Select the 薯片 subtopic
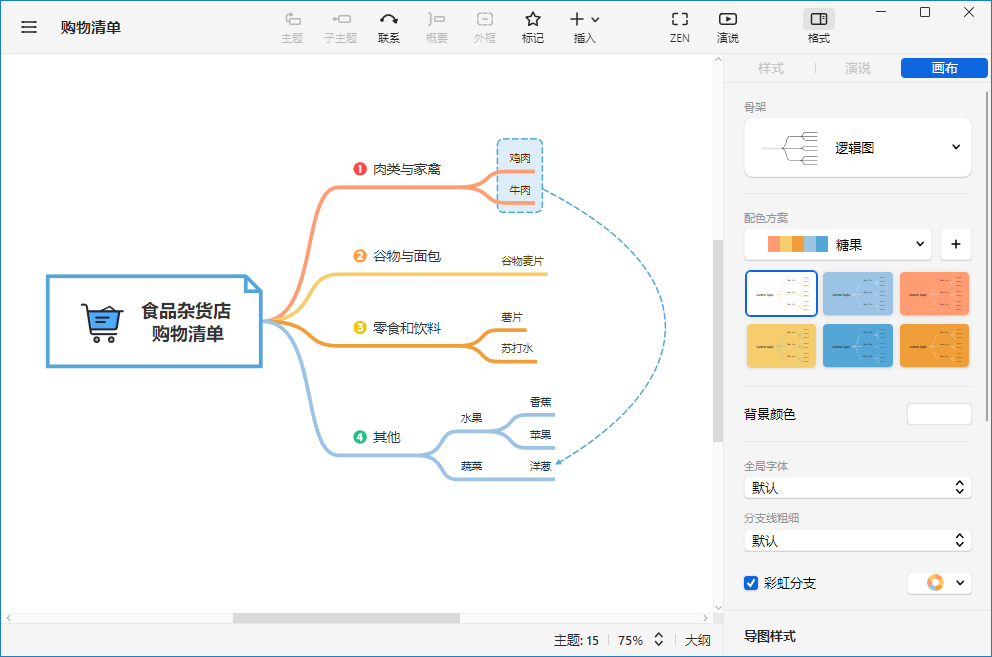The height and width of the screenshot is (657, 992). 512,317
